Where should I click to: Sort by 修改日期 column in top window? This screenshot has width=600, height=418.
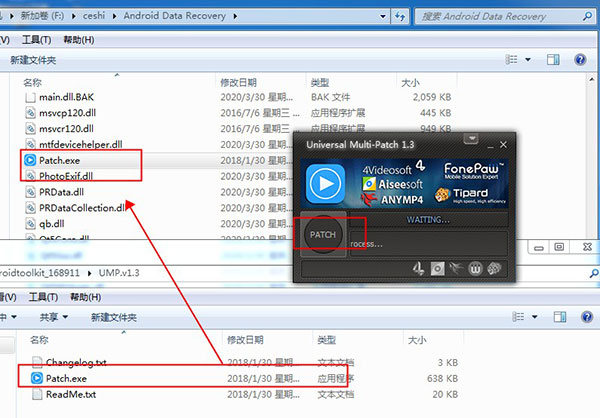(x=238, y=82)
